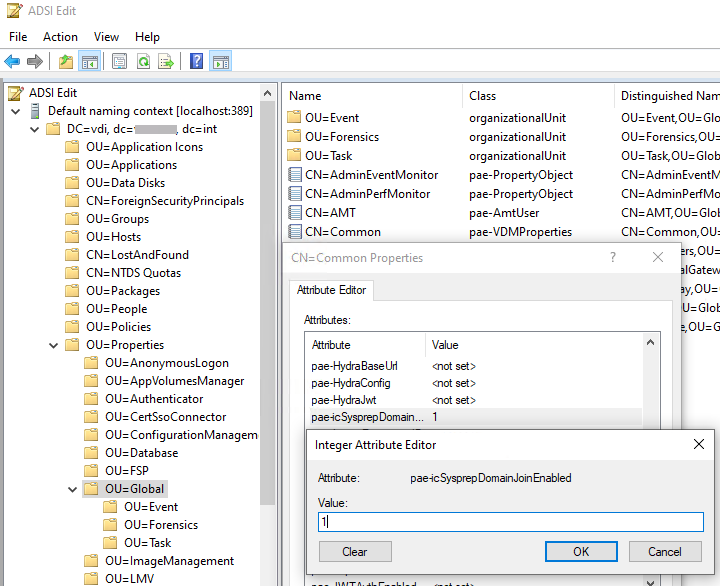This screenshot has height=586, width=720.
Task: Collapse the Default naming context node
Action: point(16,111)
